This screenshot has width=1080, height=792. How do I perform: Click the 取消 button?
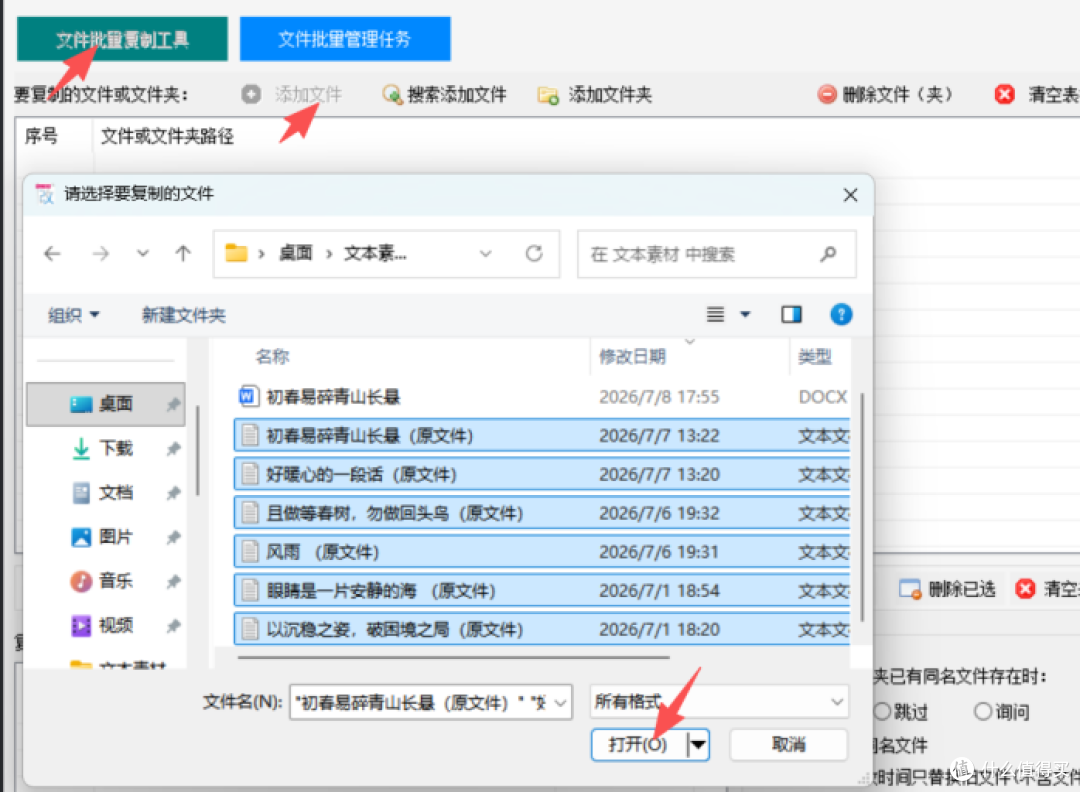(789, 744)
